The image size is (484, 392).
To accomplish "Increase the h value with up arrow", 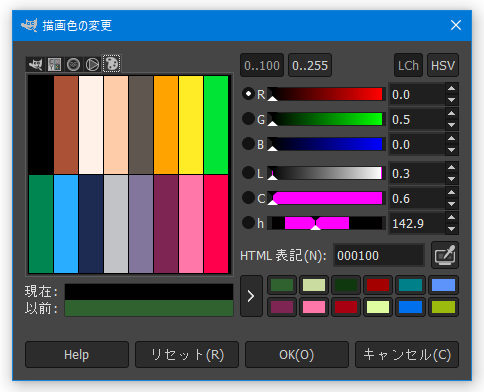I will click(x=452, y=218).
